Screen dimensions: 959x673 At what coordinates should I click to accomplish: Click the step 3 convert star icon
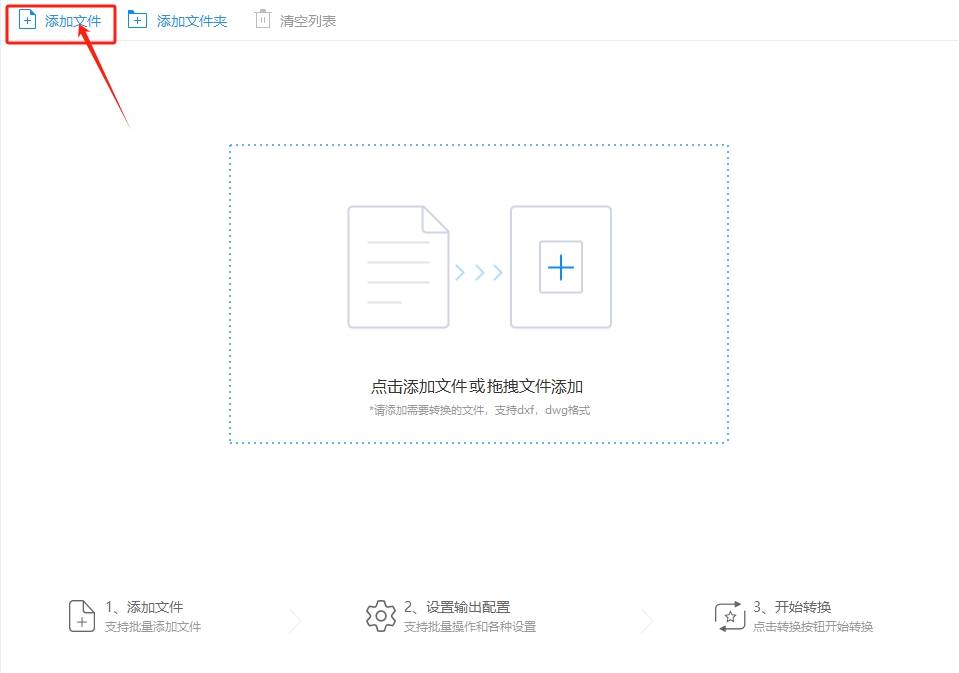point(729,616)
